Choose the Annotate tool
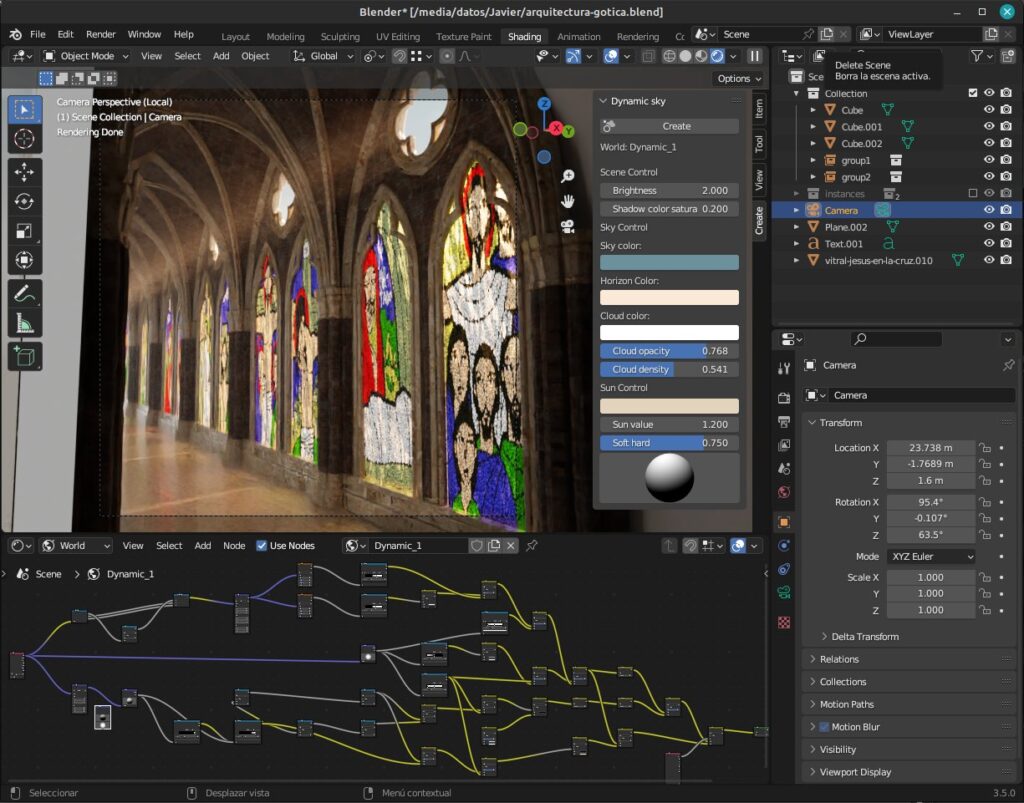 (x=24, y=294)
